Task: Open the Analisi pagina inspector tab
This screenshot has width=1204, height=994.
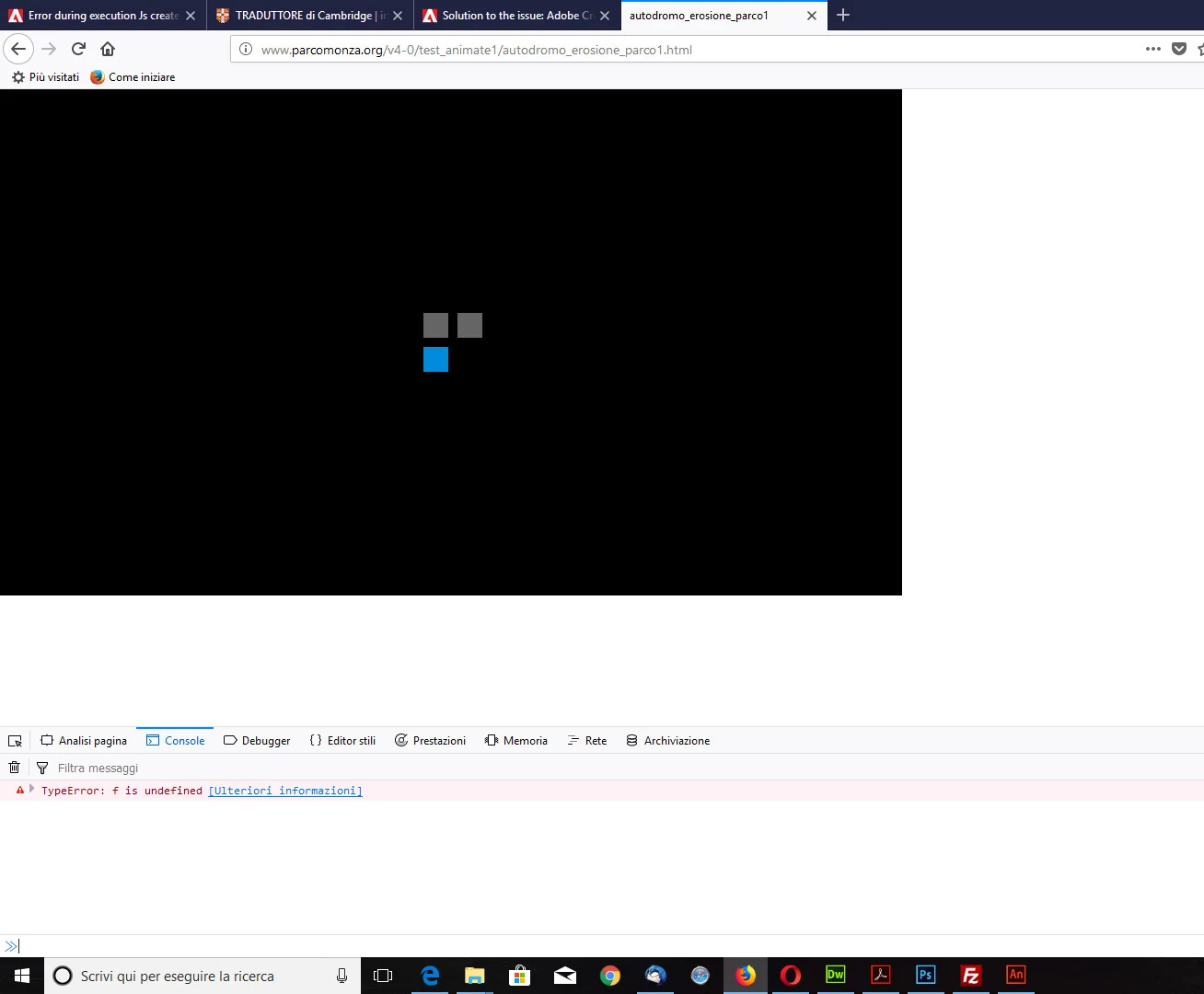Action: 84,741
